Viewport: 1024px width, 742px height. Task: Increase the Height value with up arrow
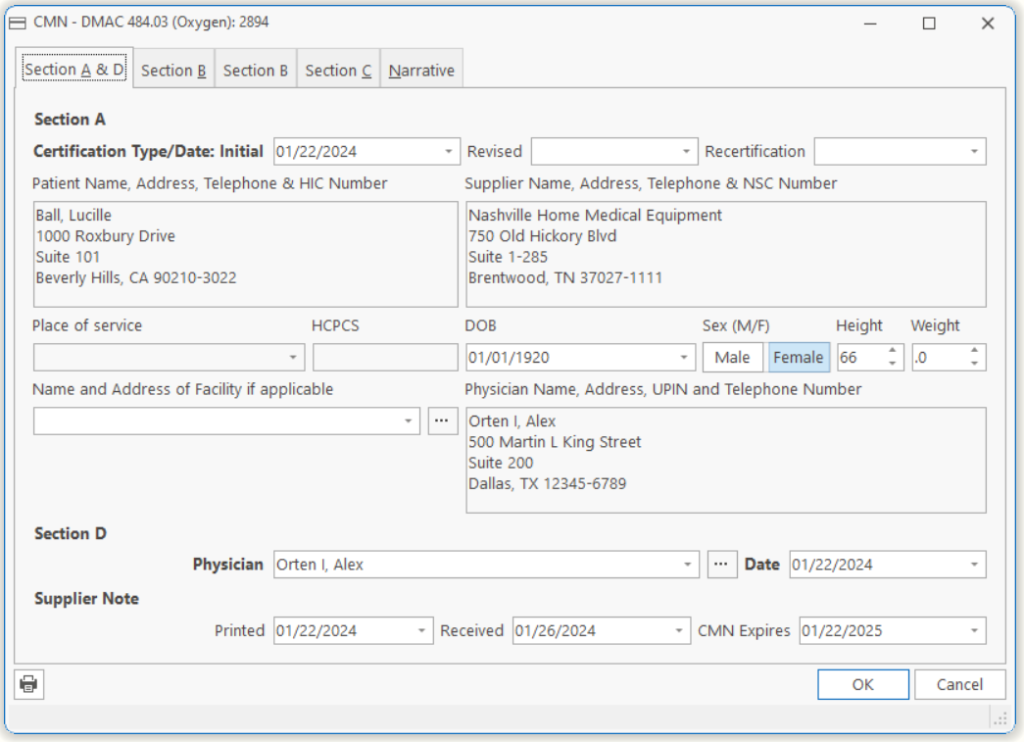point(893,351)
